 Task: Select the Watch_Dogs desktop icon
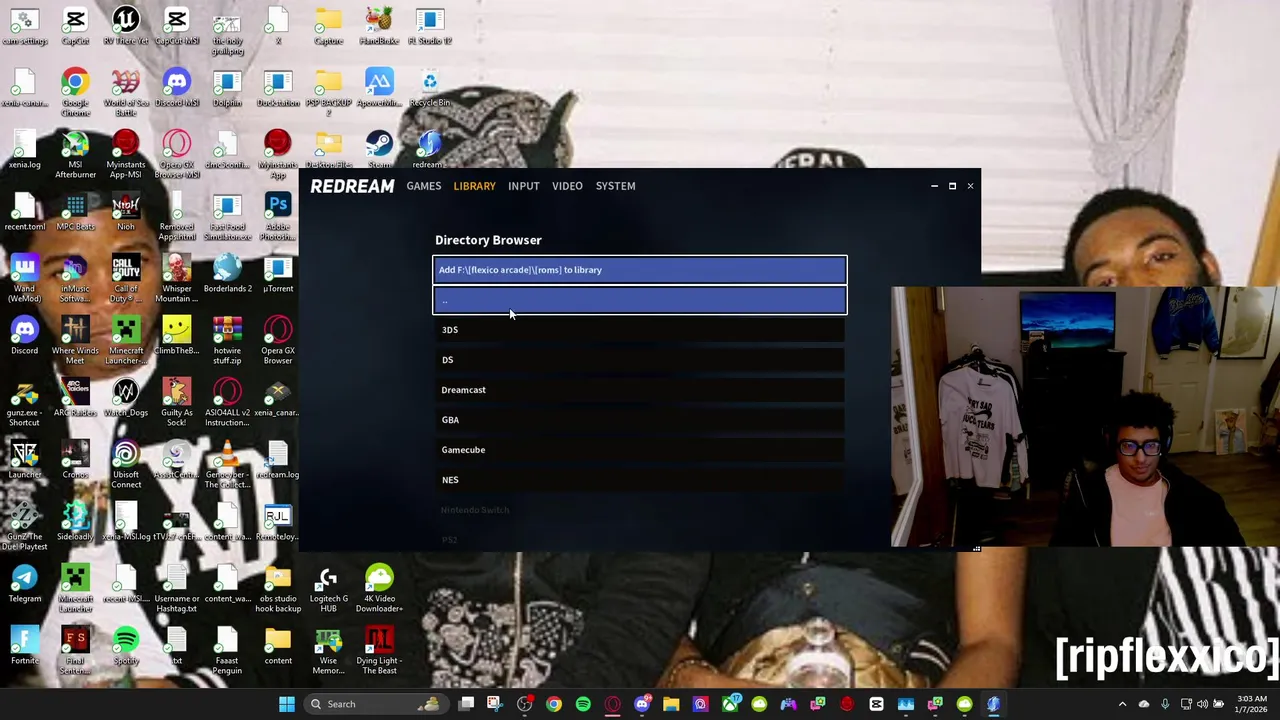coord(126,398)
